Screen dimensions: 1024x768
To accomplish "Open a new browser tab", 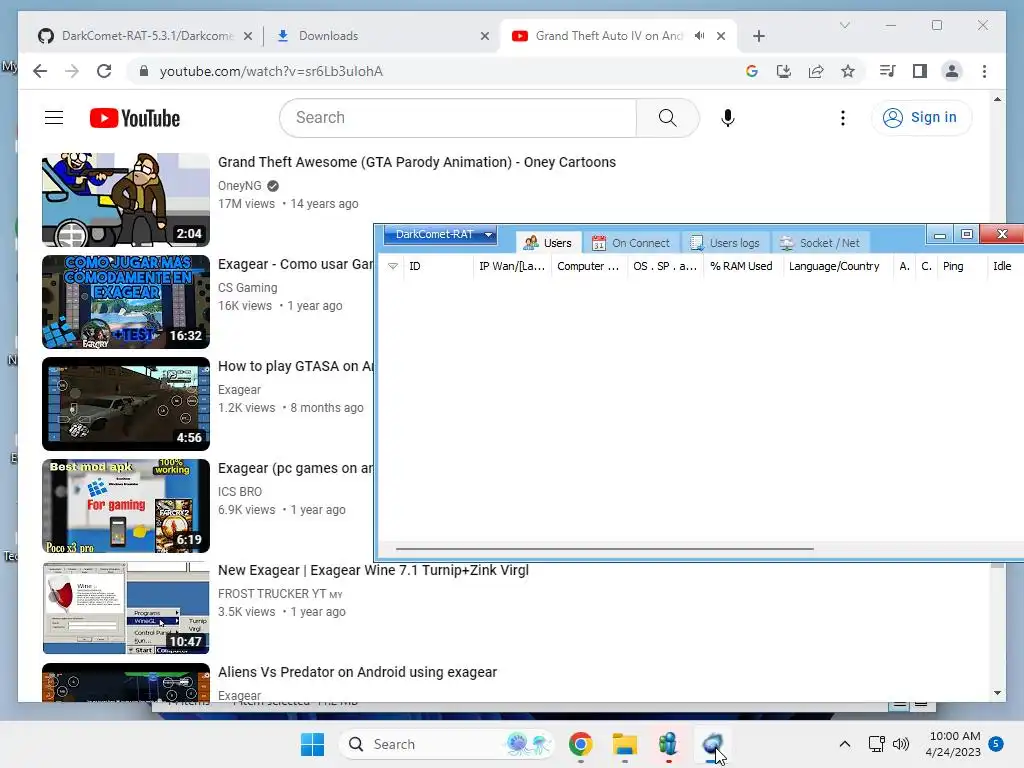I will 758,36.
